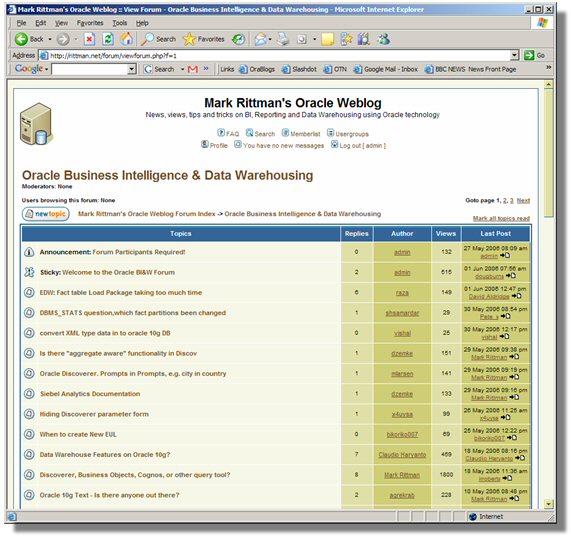Image resolution: width=571 pixels, height=537 pixels.
Task: Open Google Mail - Inbox link
Action: 386,69
